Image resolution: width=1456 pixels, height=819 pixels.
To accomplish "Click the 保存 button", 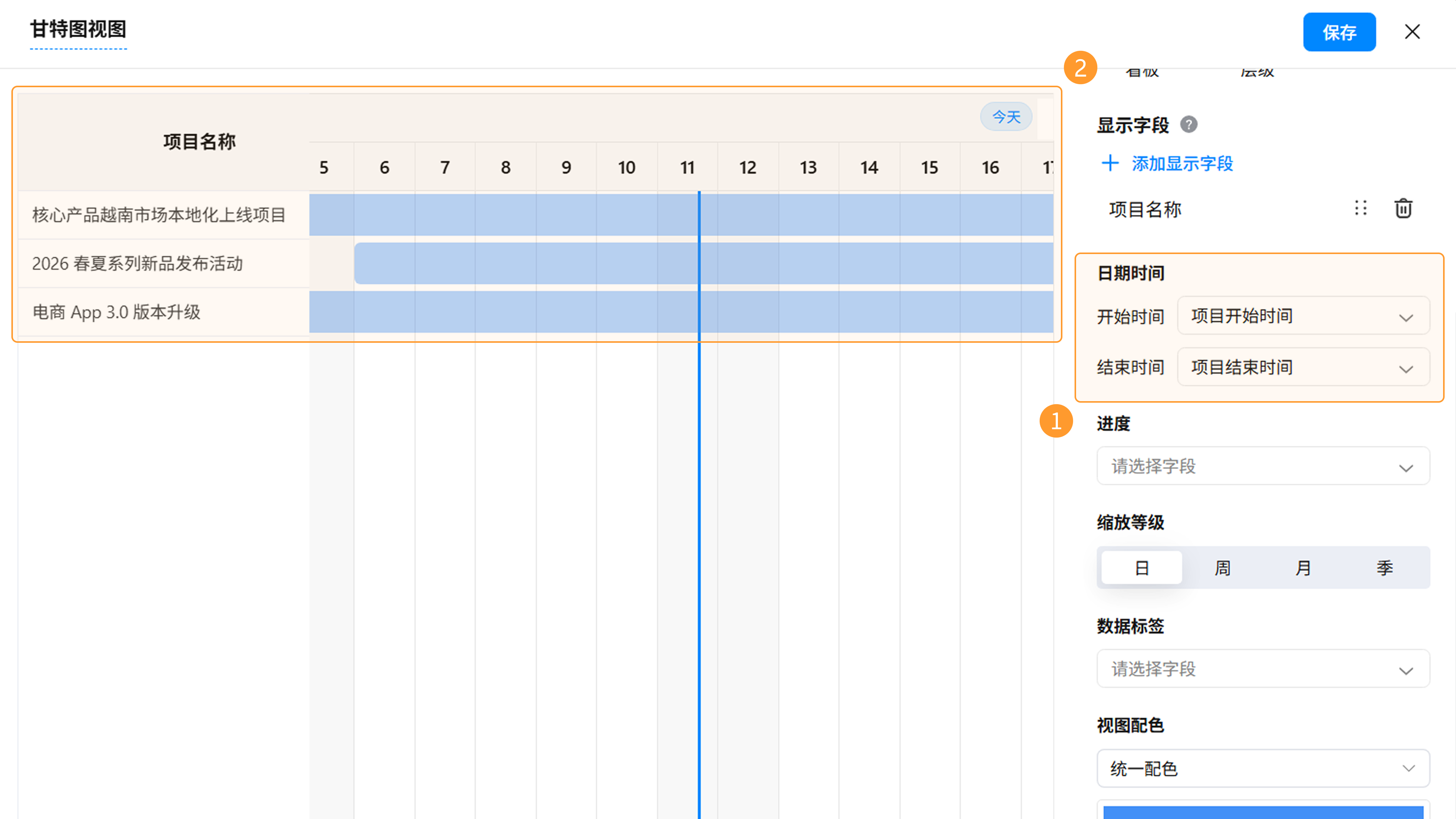I will [x=1339, y=32].
